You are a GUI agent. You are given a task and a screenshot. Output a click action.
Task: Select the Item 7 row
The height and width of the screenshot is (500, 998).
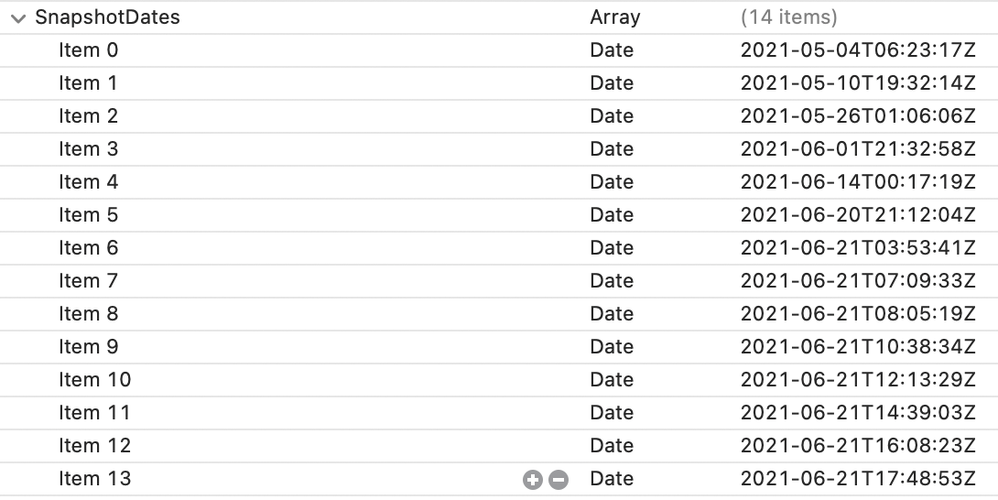(x=499, y=281)
